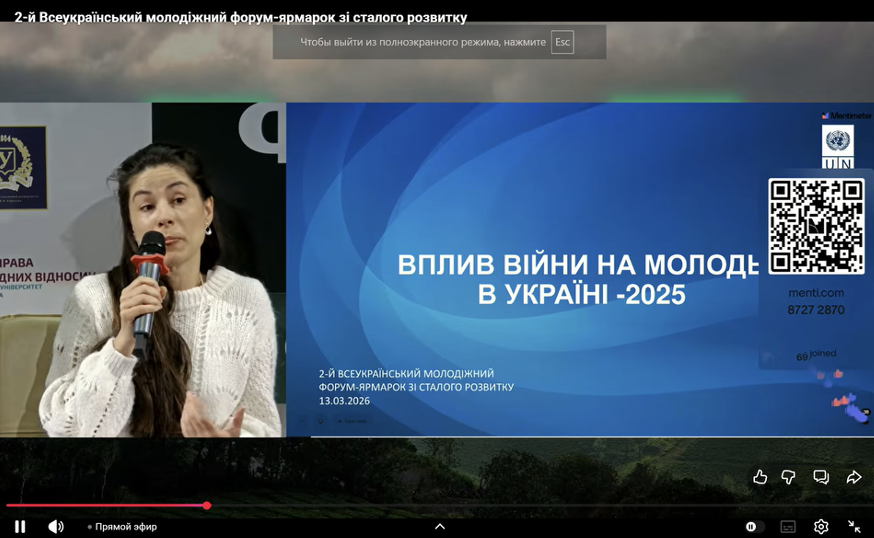Viewport: 874px width, 538px height.
Task: Click the share arrow icon
Action: pyautogui.click(x=854, y=477)
